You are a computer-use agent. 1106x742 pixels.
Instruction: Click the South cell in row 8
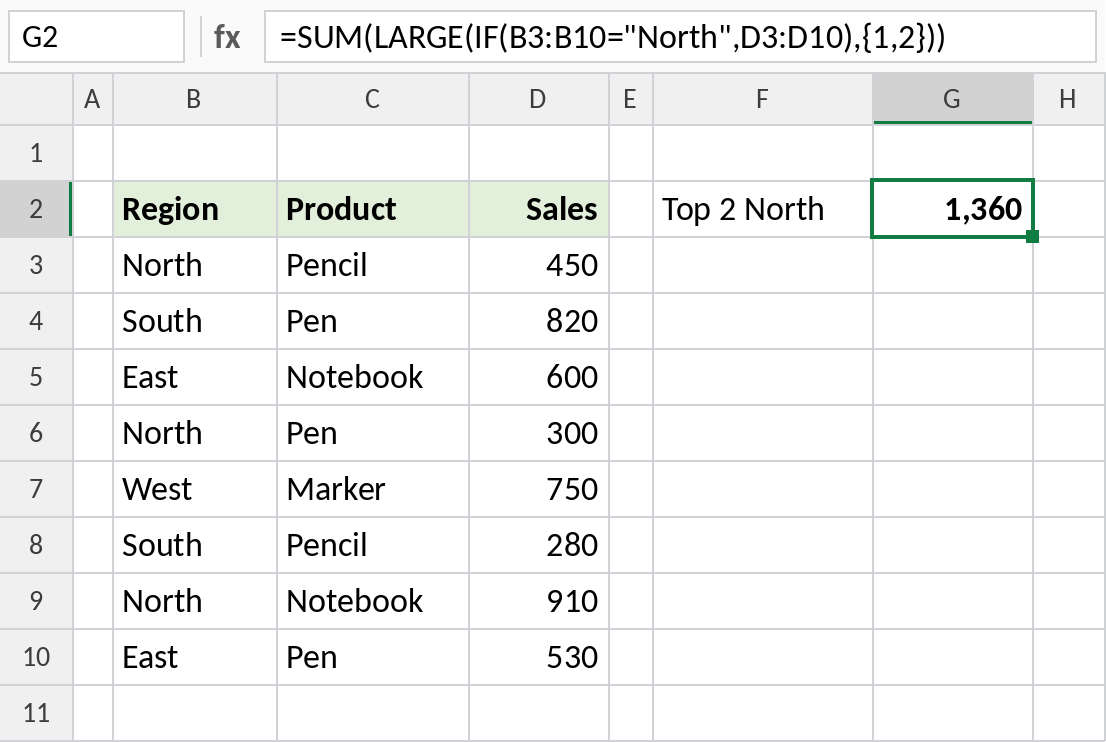coord(195,545)
